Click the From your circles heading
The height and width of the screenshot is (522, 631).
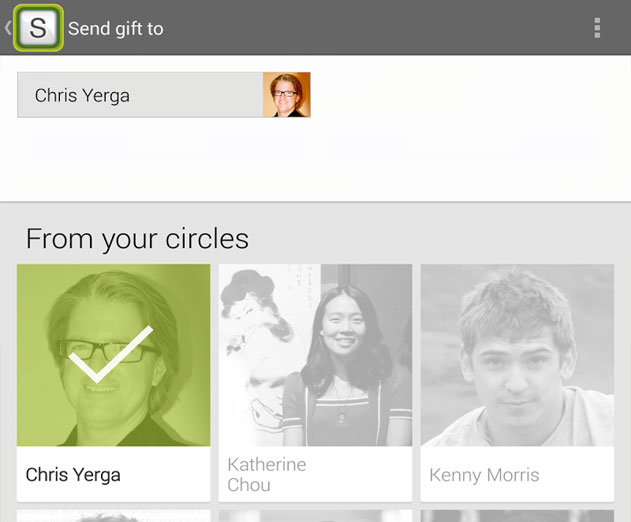click(137, 239)
